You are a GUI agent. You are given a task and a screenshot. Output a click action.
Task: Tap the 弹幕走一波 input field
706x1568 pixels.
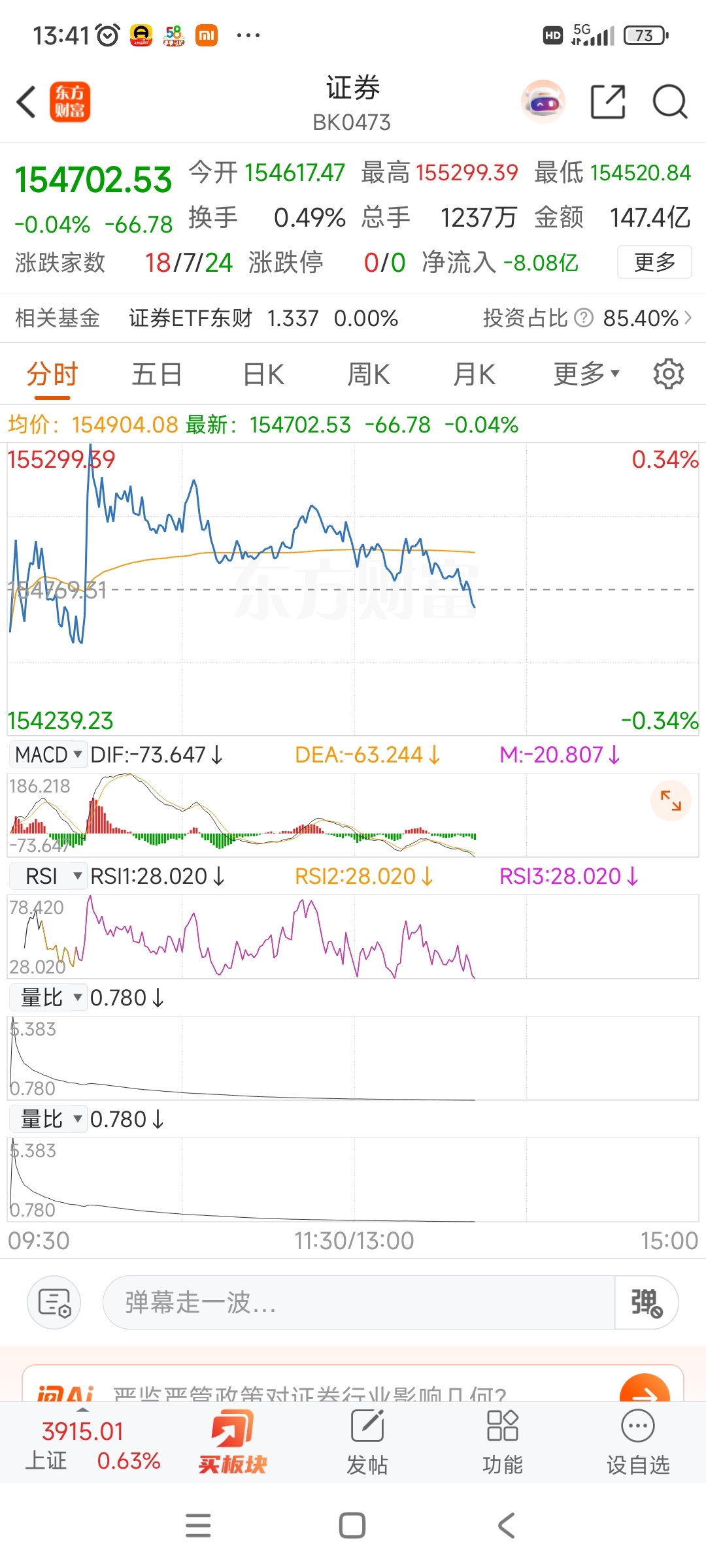[x=359, y=1302]
